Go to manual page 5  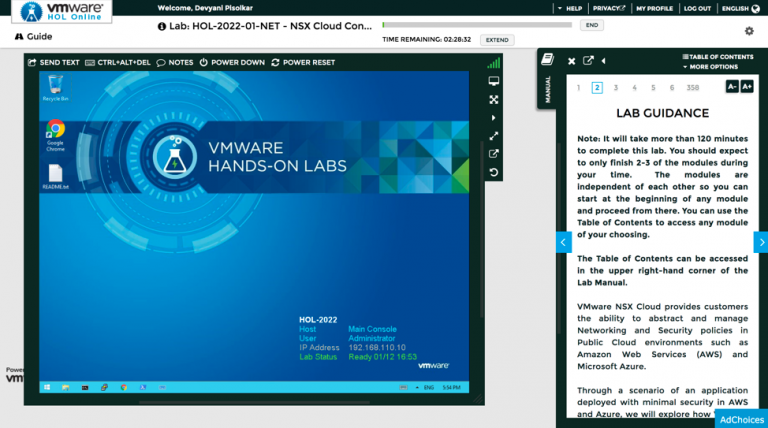[653, 88]
